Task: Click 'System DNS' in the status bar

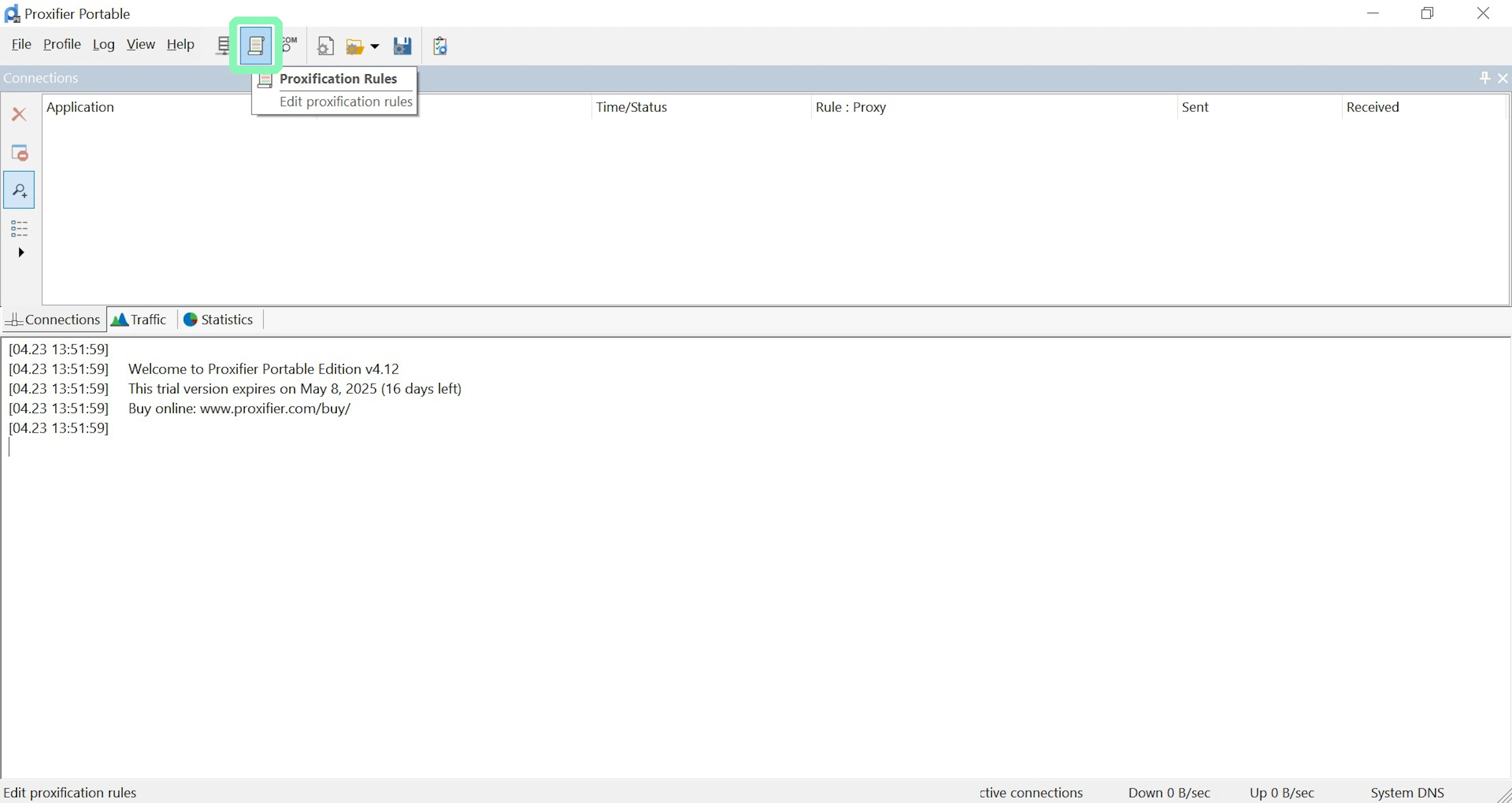Action: coord(1407,793)
